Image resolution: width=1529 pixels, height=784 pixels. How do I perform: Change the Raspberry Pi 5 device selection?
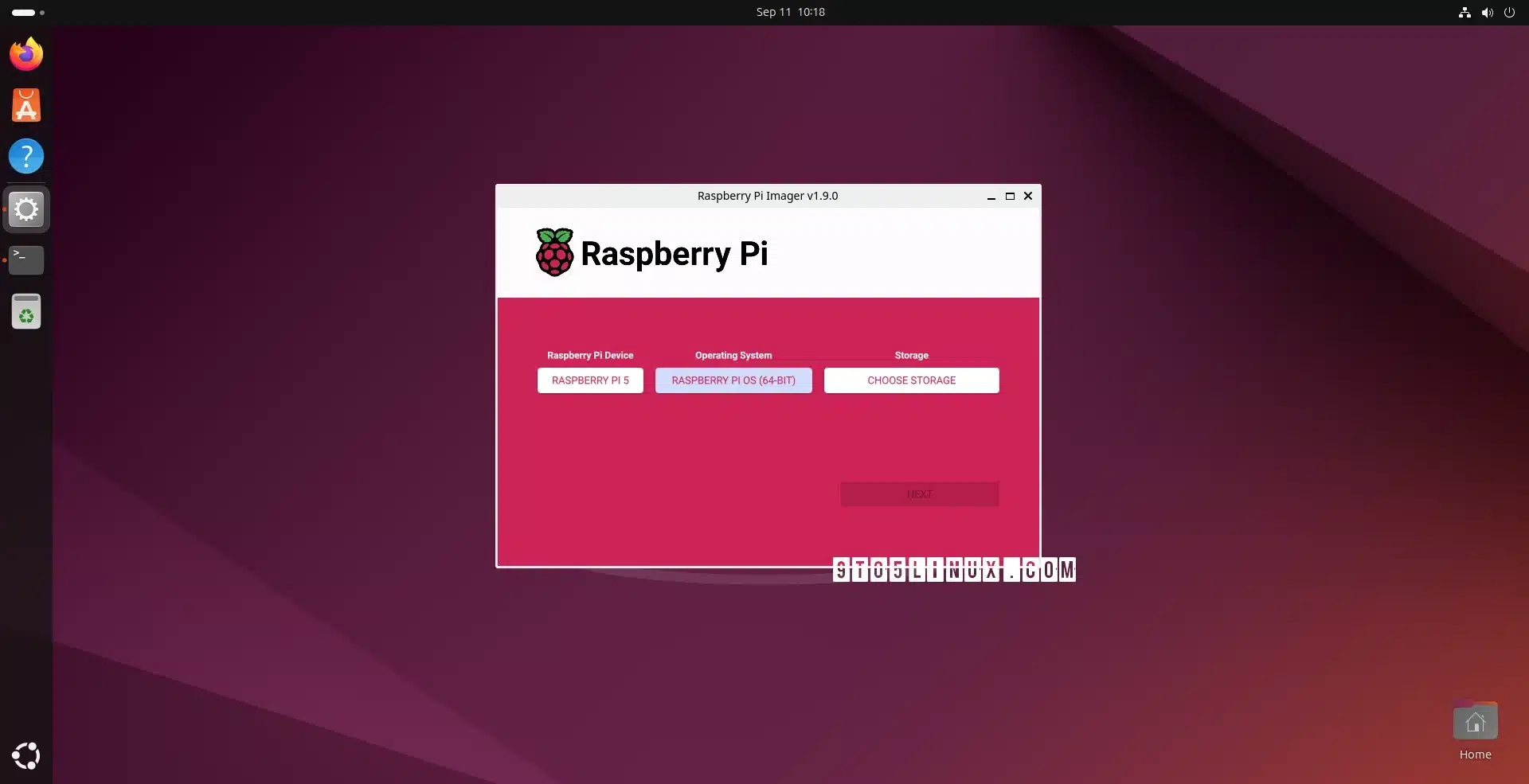(590, 380)
